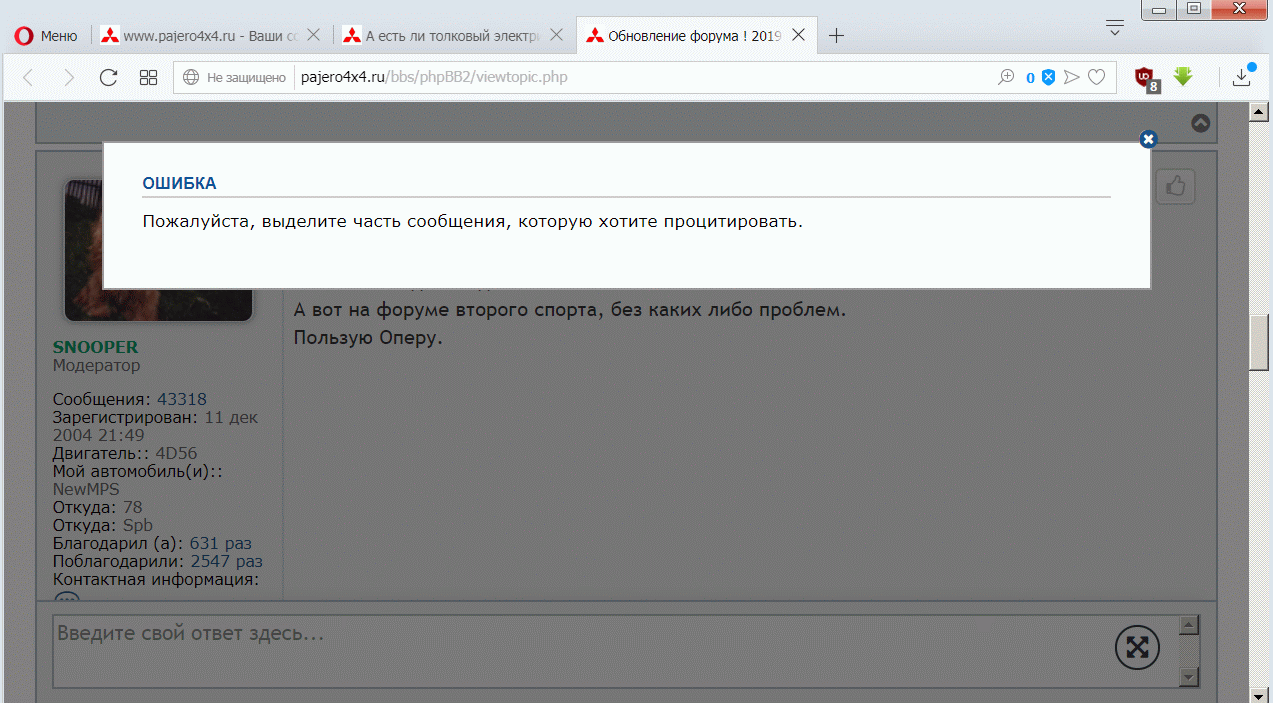Open page zoom control in address bar
Image resolution: width=1273 pixels, height=703 pixels.
pos(1006,77)
